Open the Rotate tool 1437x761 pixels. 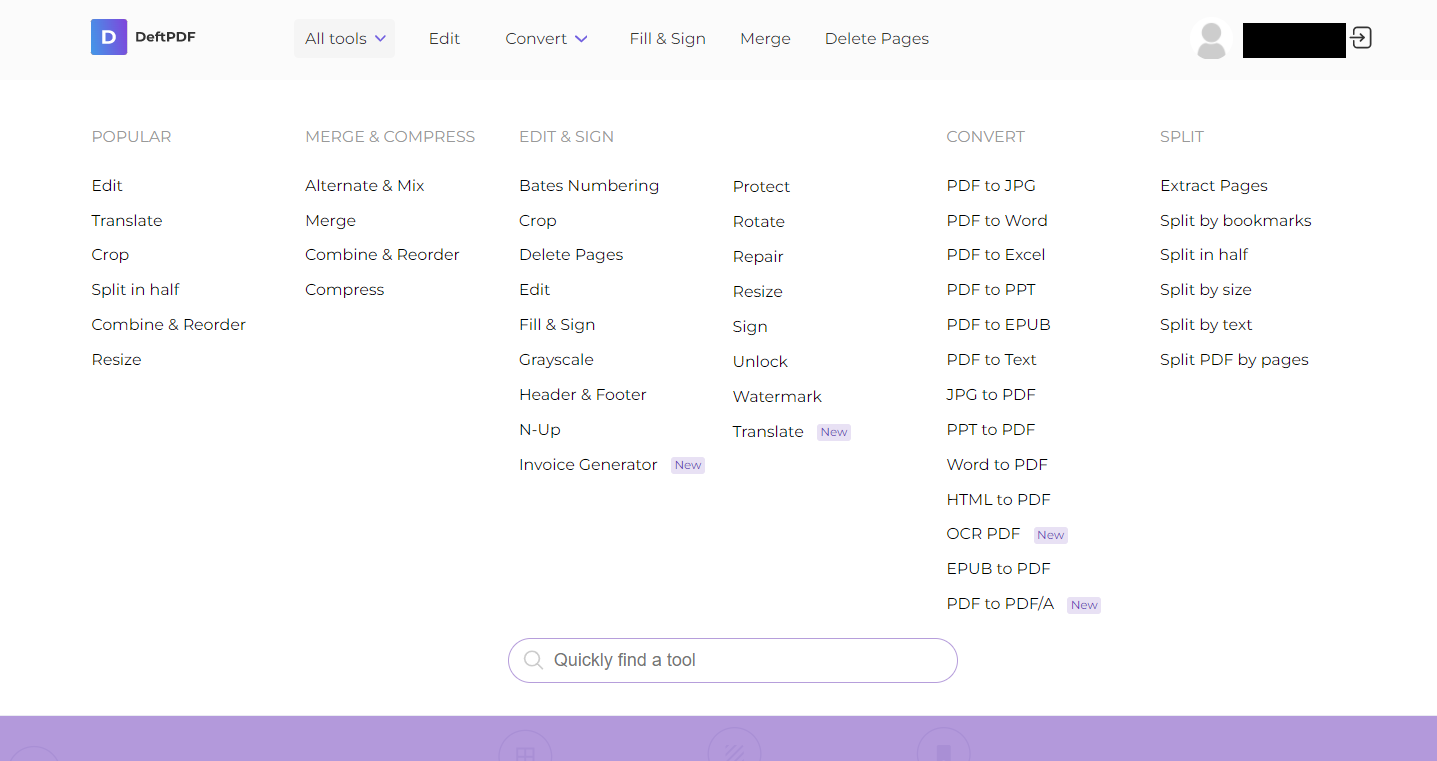pyautogui.click(x=759, y=221)
